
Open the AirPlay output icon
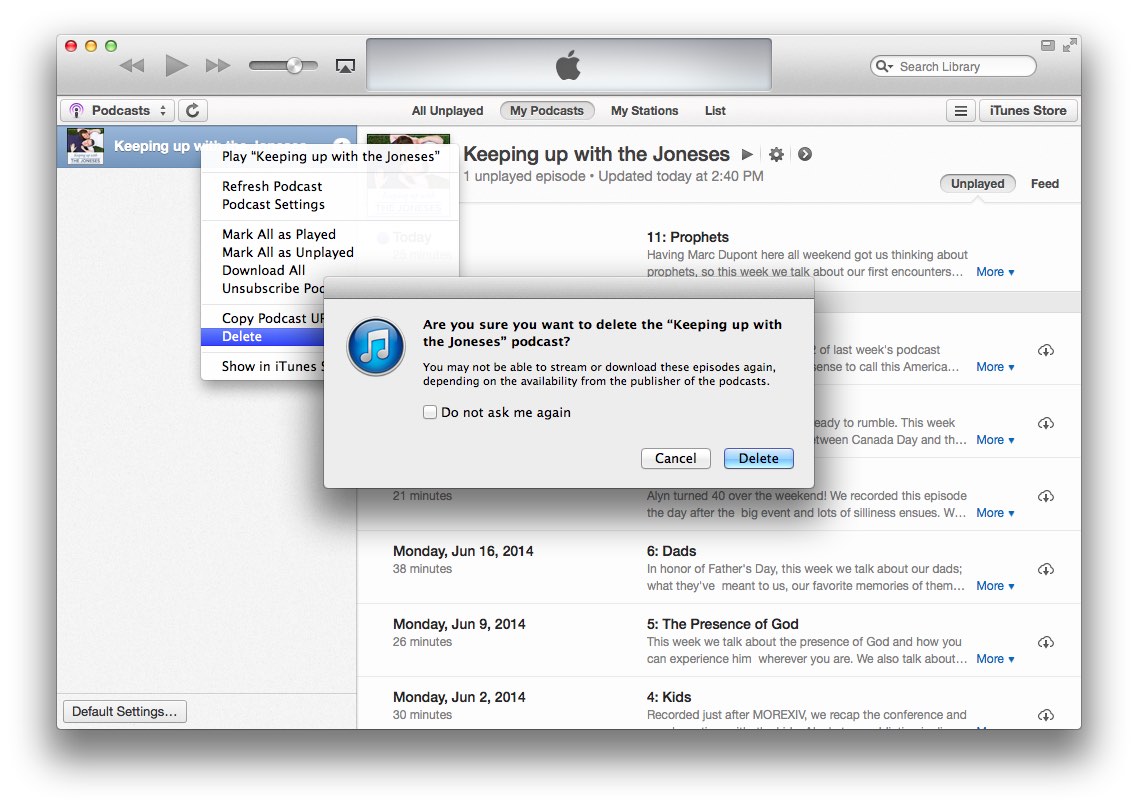(345, 67)
